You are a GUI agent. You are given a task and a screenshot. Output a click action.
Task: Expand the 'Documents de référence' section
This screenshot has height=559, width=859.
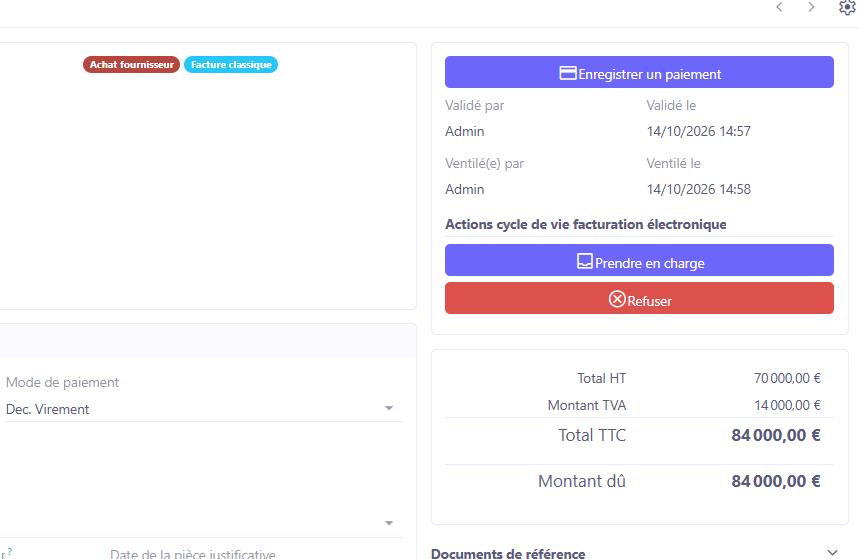(x=833, y=552)
